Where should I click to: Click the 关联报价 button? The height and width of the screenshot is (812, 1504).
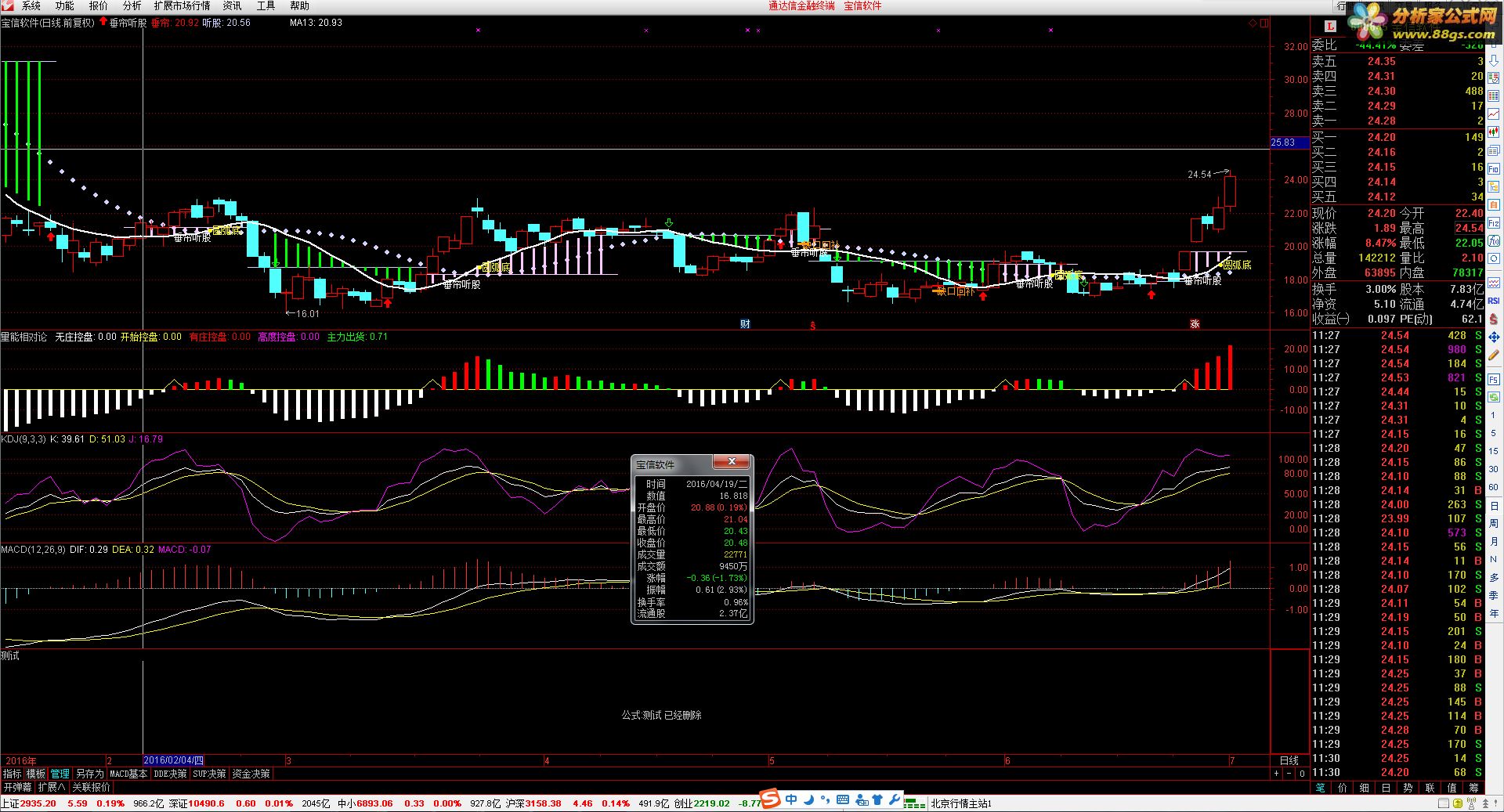coord(91,787)
